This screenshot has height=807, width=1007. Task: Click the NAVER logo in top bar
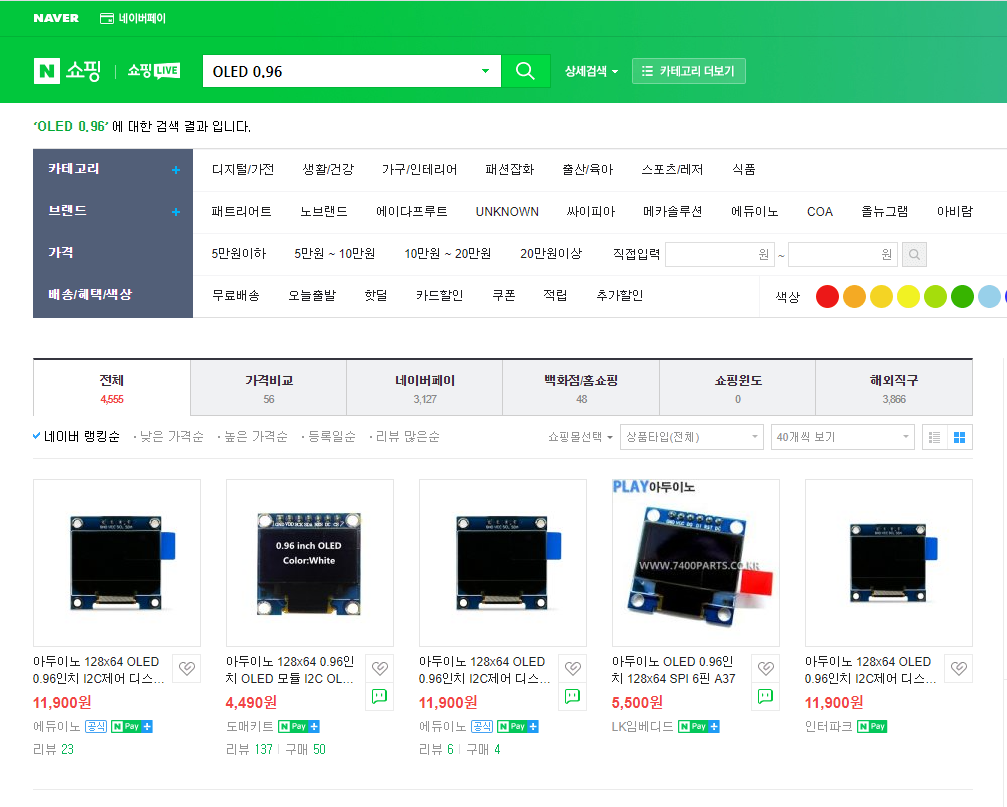tap(56, 18)
